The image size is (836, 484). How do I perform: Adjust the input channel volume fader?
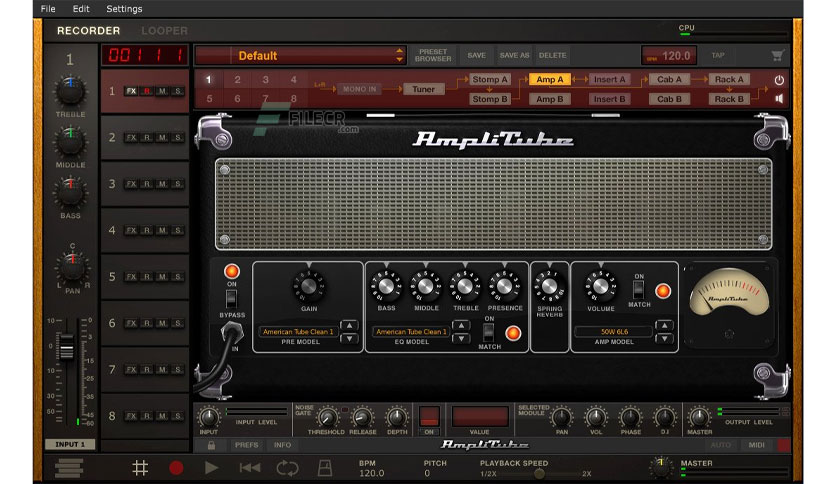tap(67, 346)
